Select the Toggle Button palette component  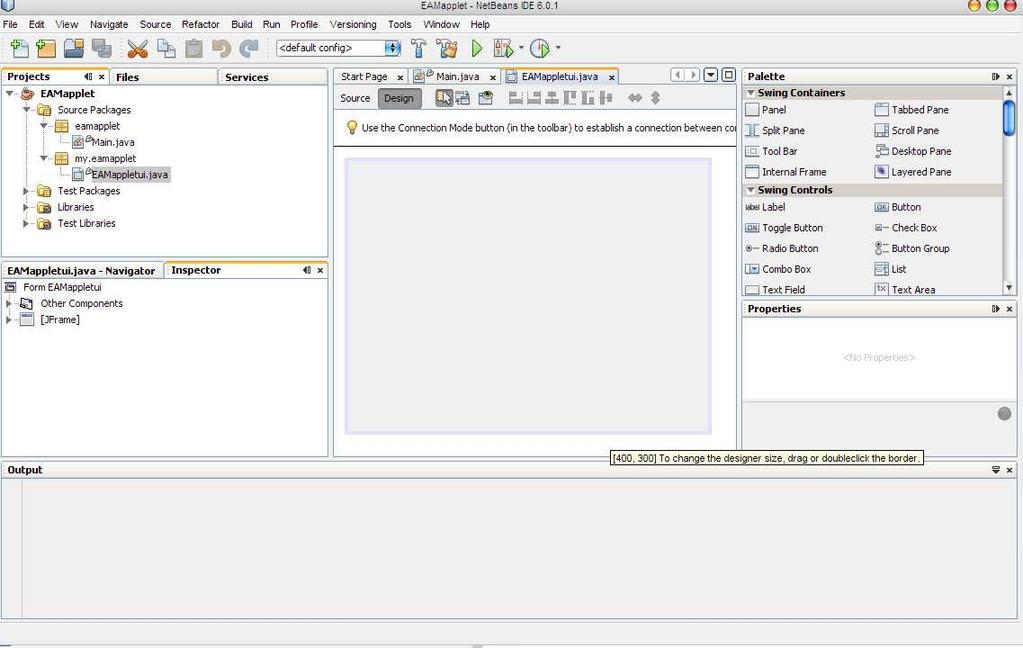tap(784, 228)
